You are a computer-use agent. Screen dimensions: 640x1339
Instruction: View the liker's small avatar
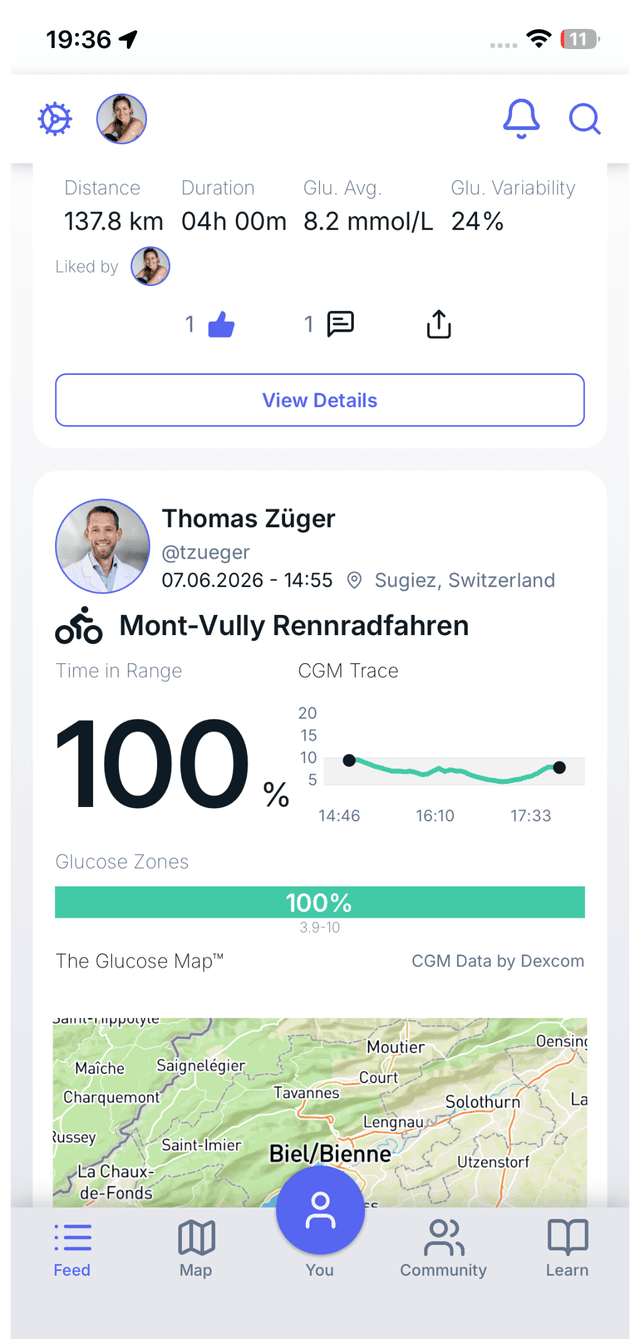click(150, 267)
